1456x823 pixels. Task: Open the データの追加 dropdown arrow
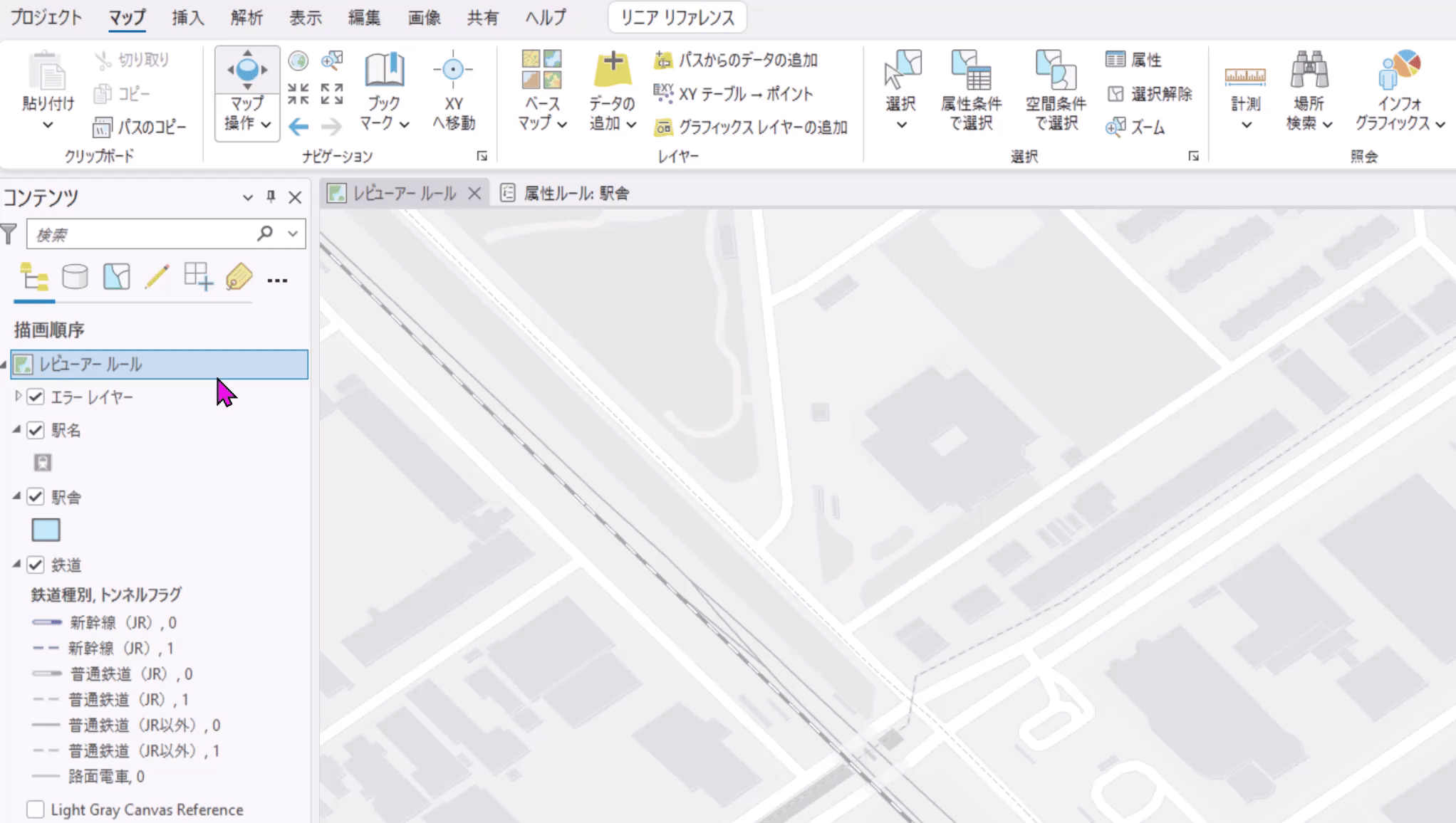pyautogui.click(x=632, y=125)
